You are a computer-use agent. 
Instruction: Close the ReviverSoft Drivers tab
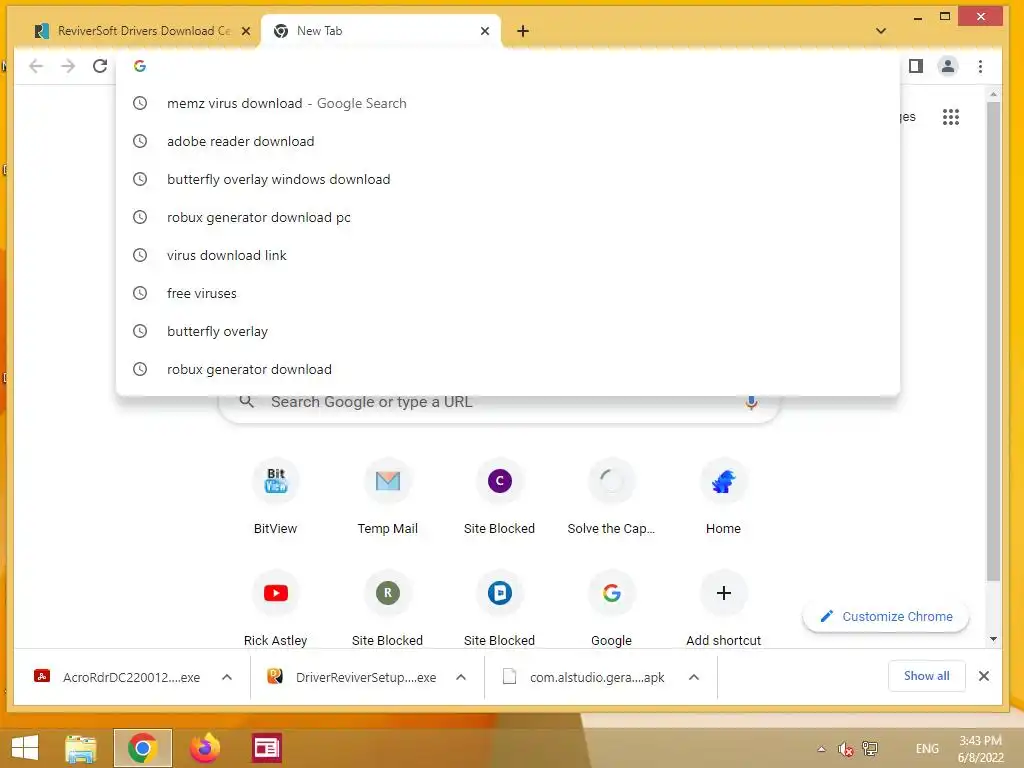pyautogui.click(x=246, y=31)
